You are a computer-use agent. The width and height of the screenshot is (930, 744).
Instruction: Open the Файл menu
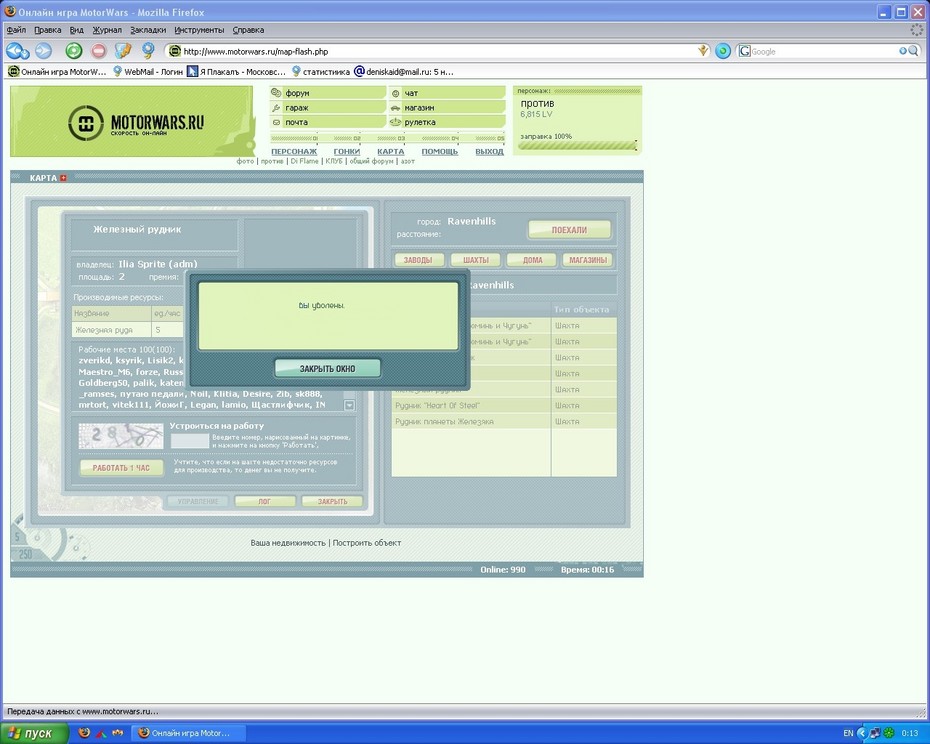pos(16,30)
